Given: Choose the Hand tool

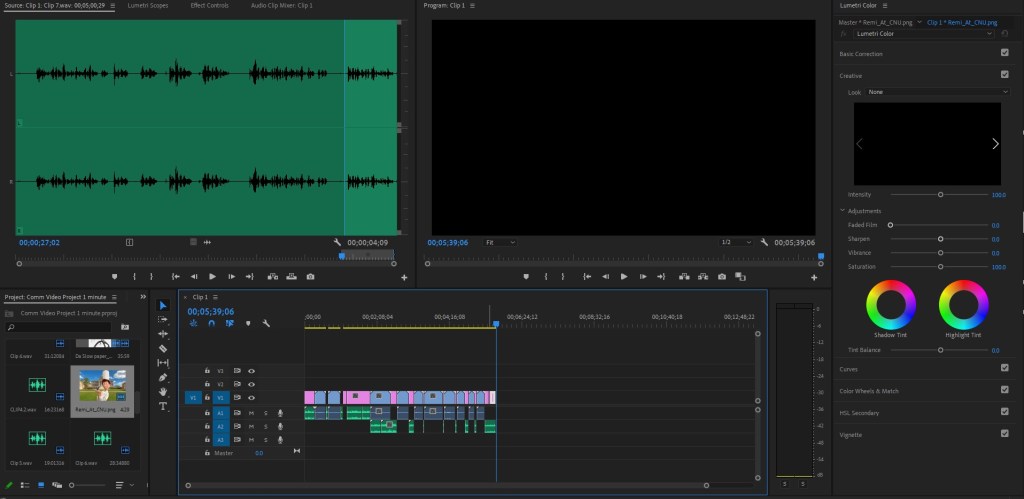Looking at the screenshot, I should [x=163, y=392].
